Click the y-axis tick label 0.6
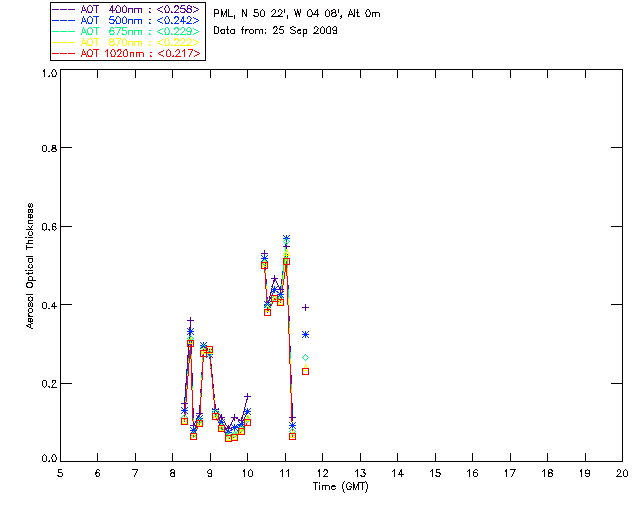This screenshot has height=512, width=640. [x=49, y=227]
